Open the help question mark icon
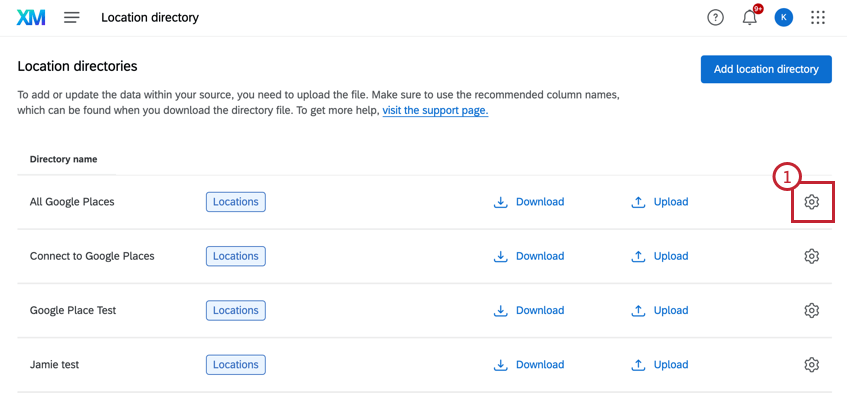The height and width of the screenshot is (393, 847). click(x=715, y=18)
